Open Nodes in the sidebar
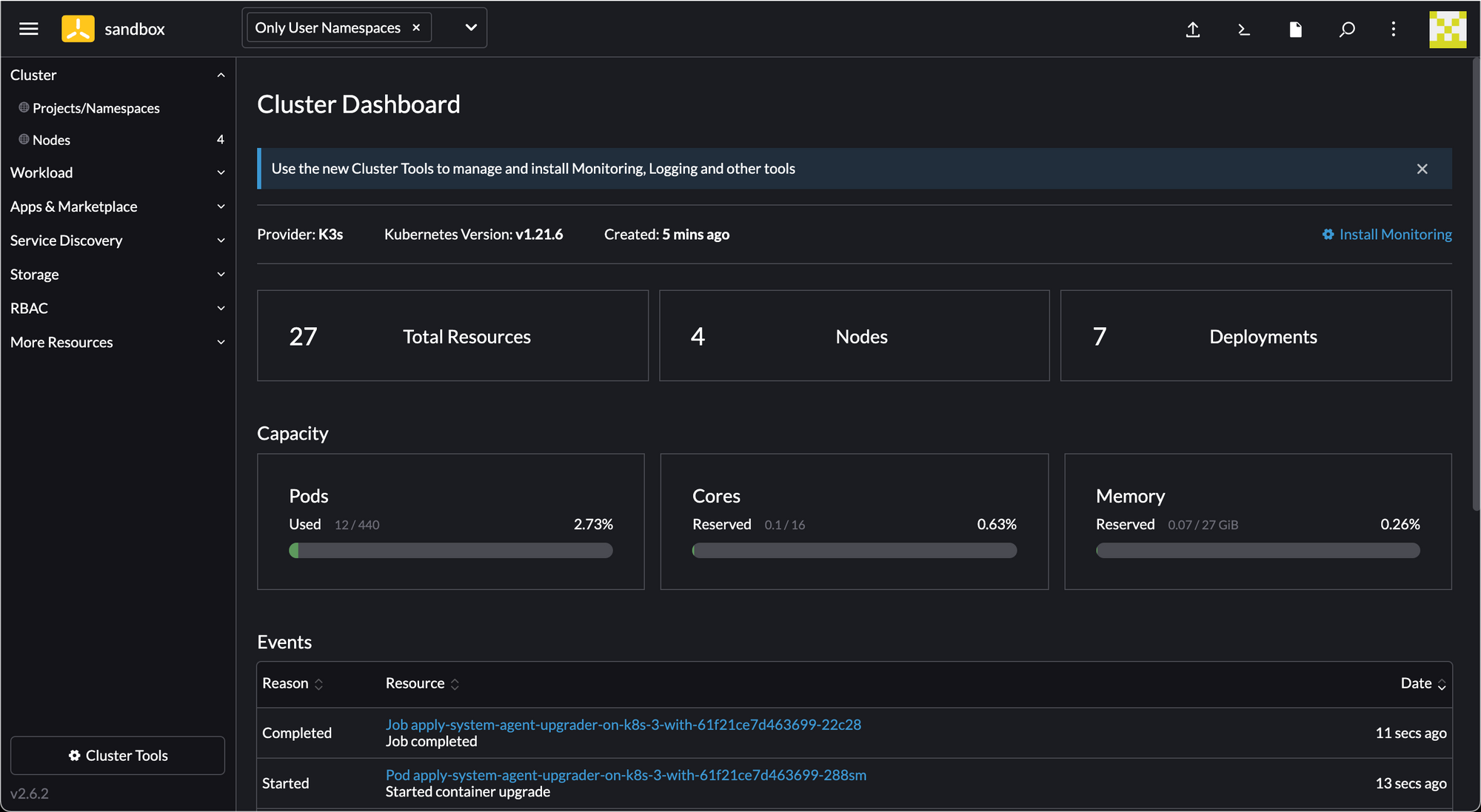This screenshot has width=1481, height=812. pos(51,140)
